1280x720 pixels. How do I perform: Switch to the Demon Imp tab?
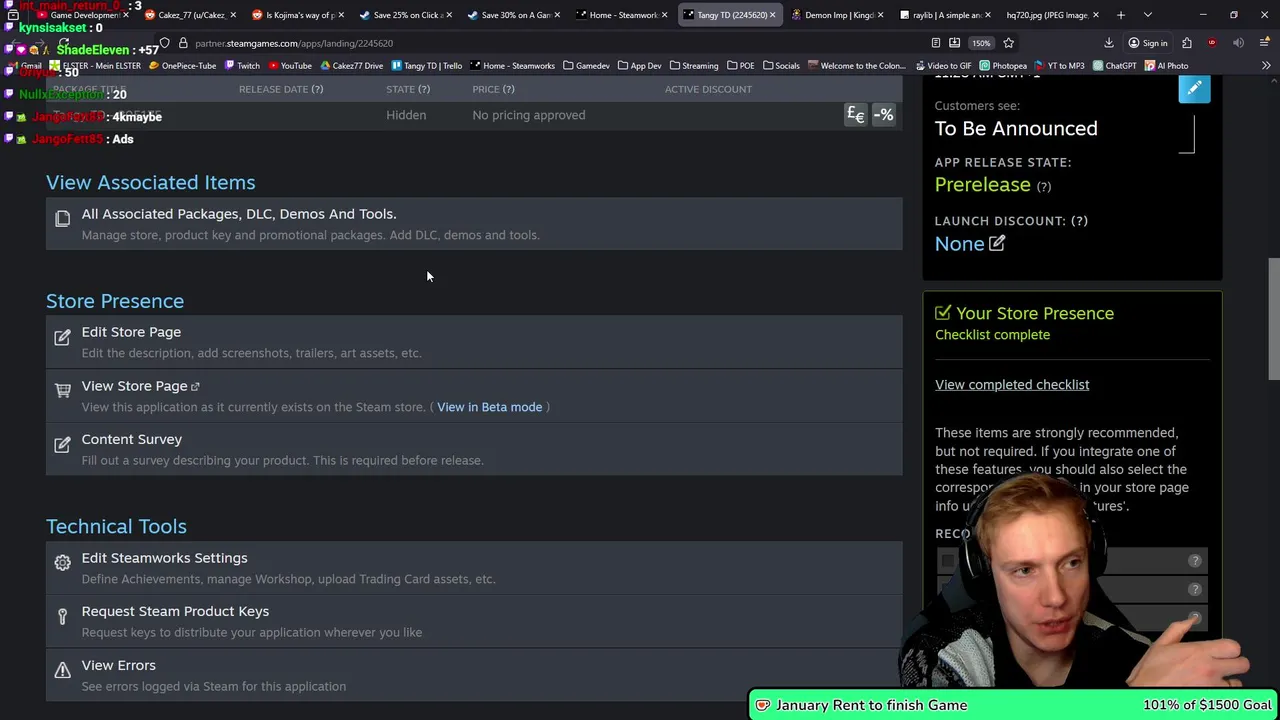point(835,15)
